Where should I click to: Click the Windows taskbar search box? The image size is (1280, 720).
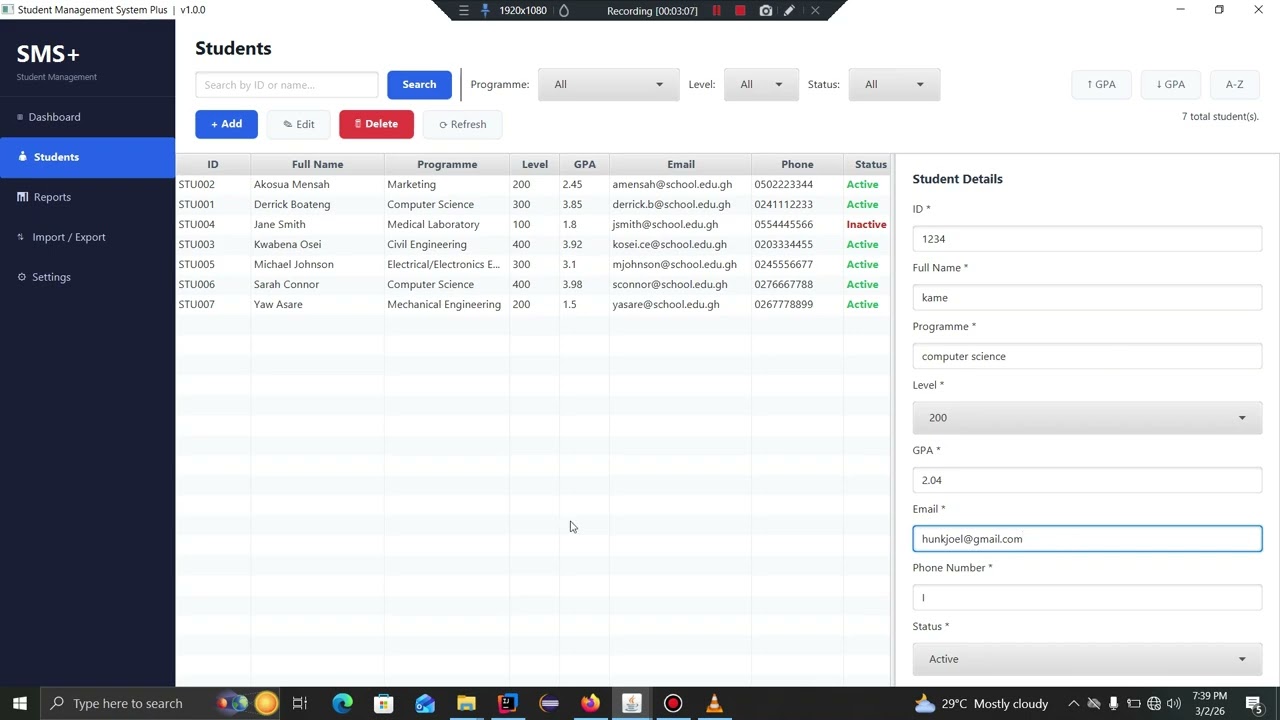160,704
